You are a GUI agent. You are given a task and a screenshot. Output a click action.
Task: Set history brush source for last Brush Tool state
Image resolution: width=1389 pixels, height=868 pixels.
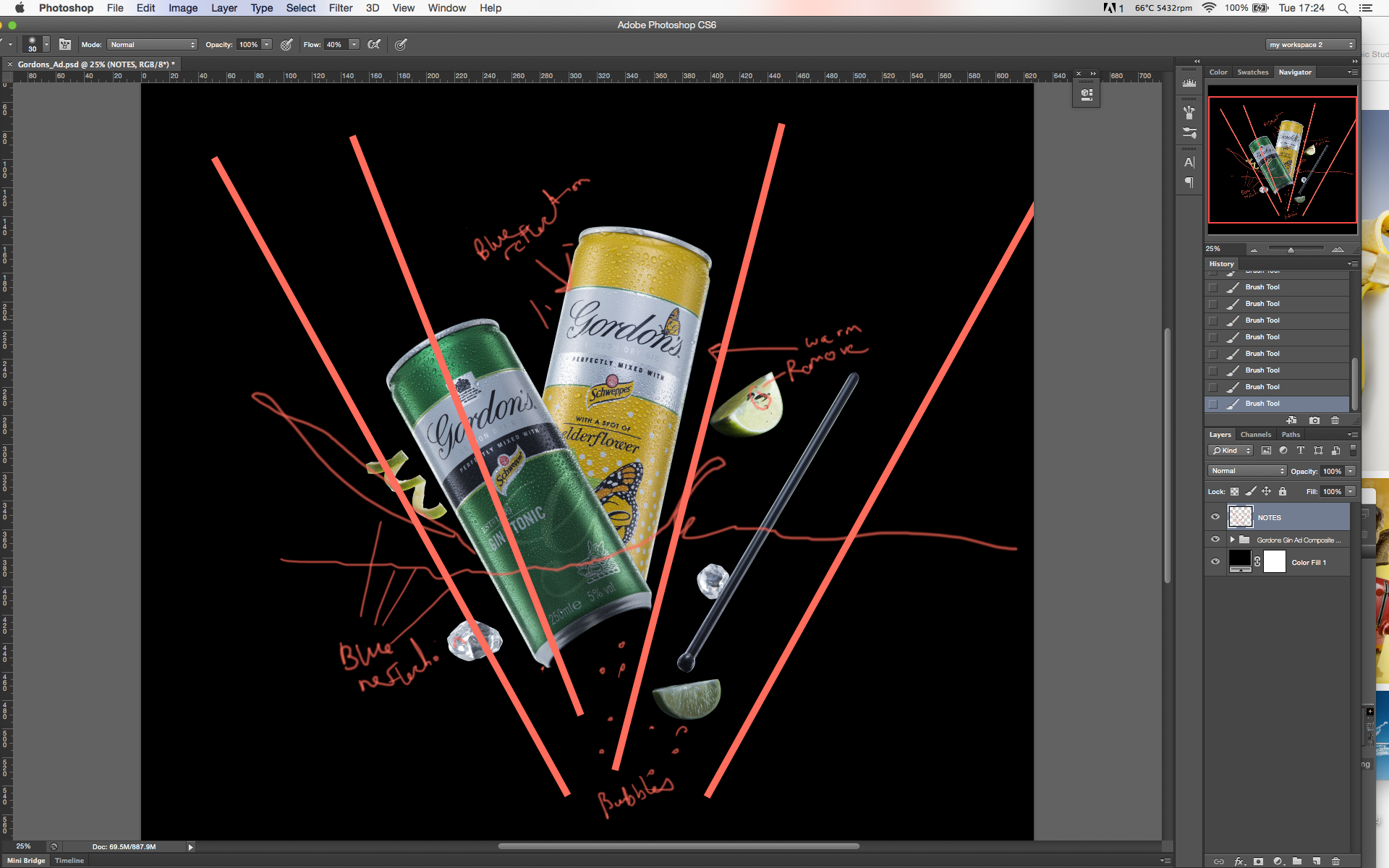coord(1213,404)
